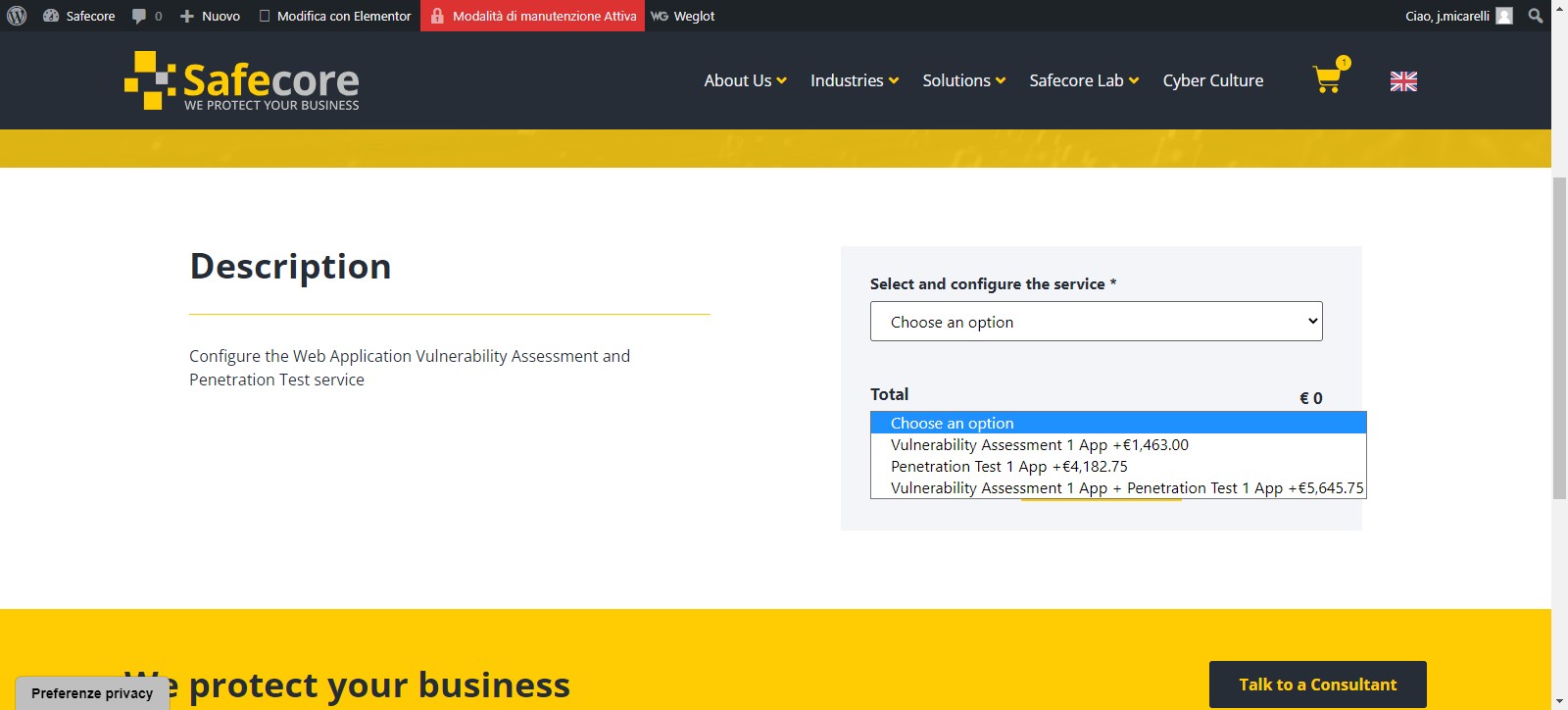Click the UK flag language switcher
This screenshot has height=710, width=1568.
pyautogui.click(x=1403, y=81)
